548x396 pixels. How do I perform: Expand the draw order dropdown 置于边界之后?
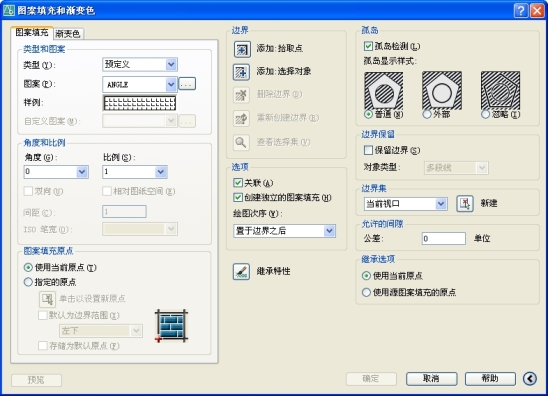284,231
